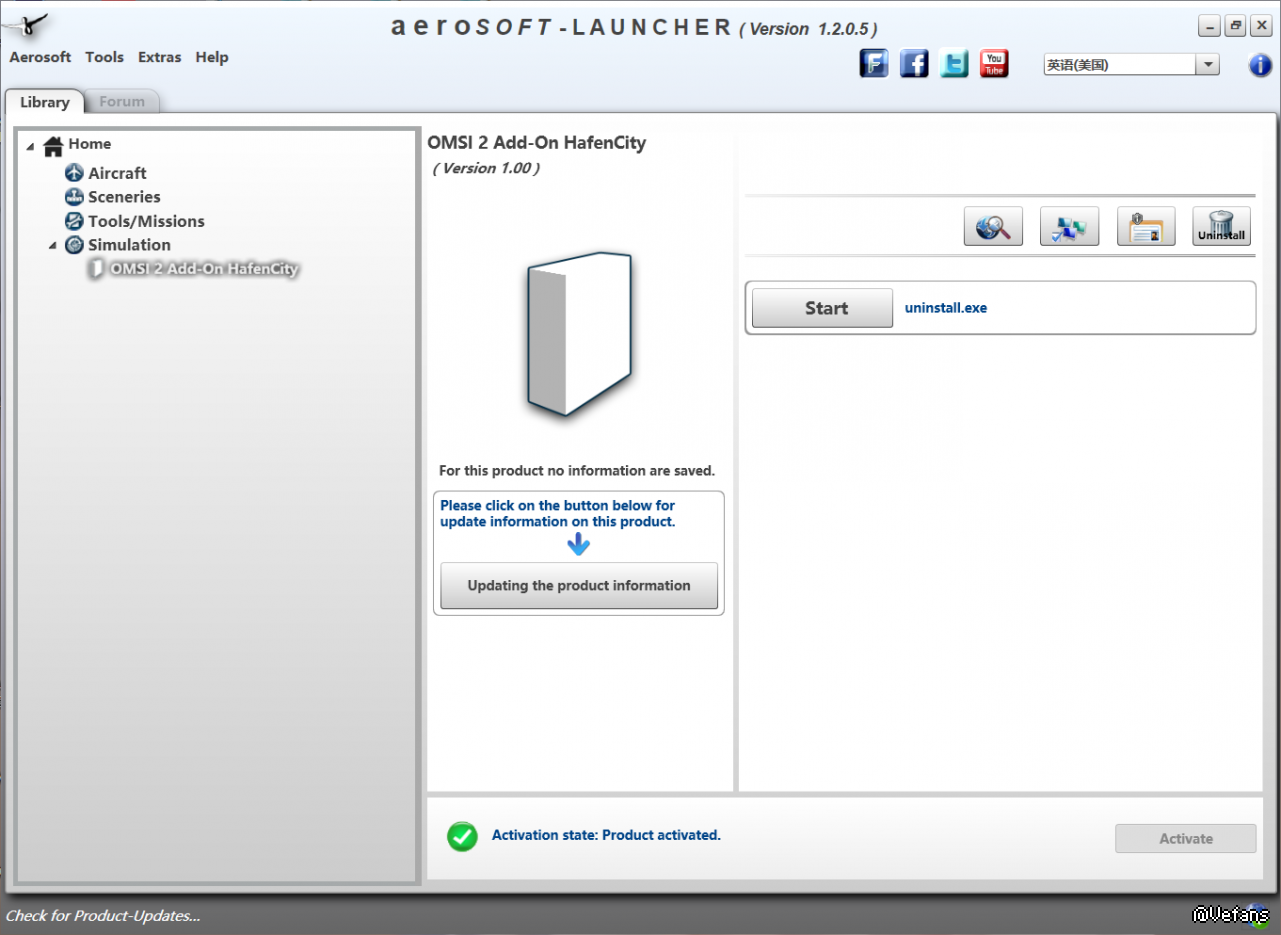Open the Aerosoft menu

click(x=40, y=57)
